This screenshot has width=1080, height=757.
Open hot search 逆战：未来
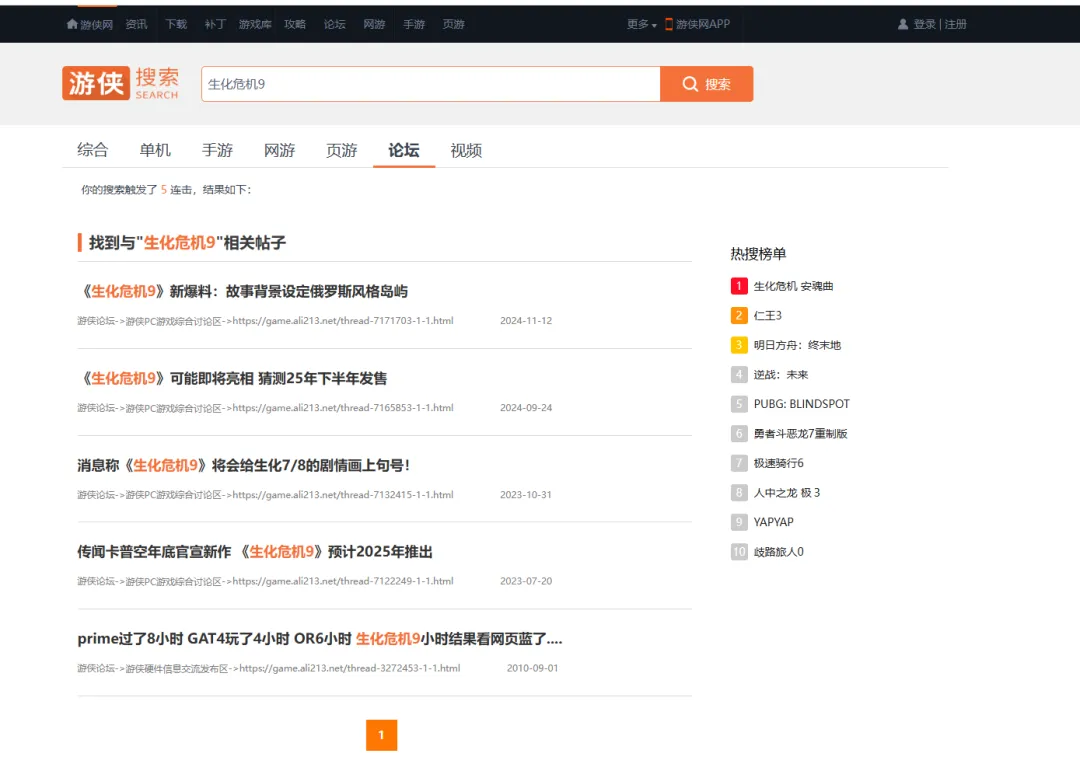(x=780, y=375)
